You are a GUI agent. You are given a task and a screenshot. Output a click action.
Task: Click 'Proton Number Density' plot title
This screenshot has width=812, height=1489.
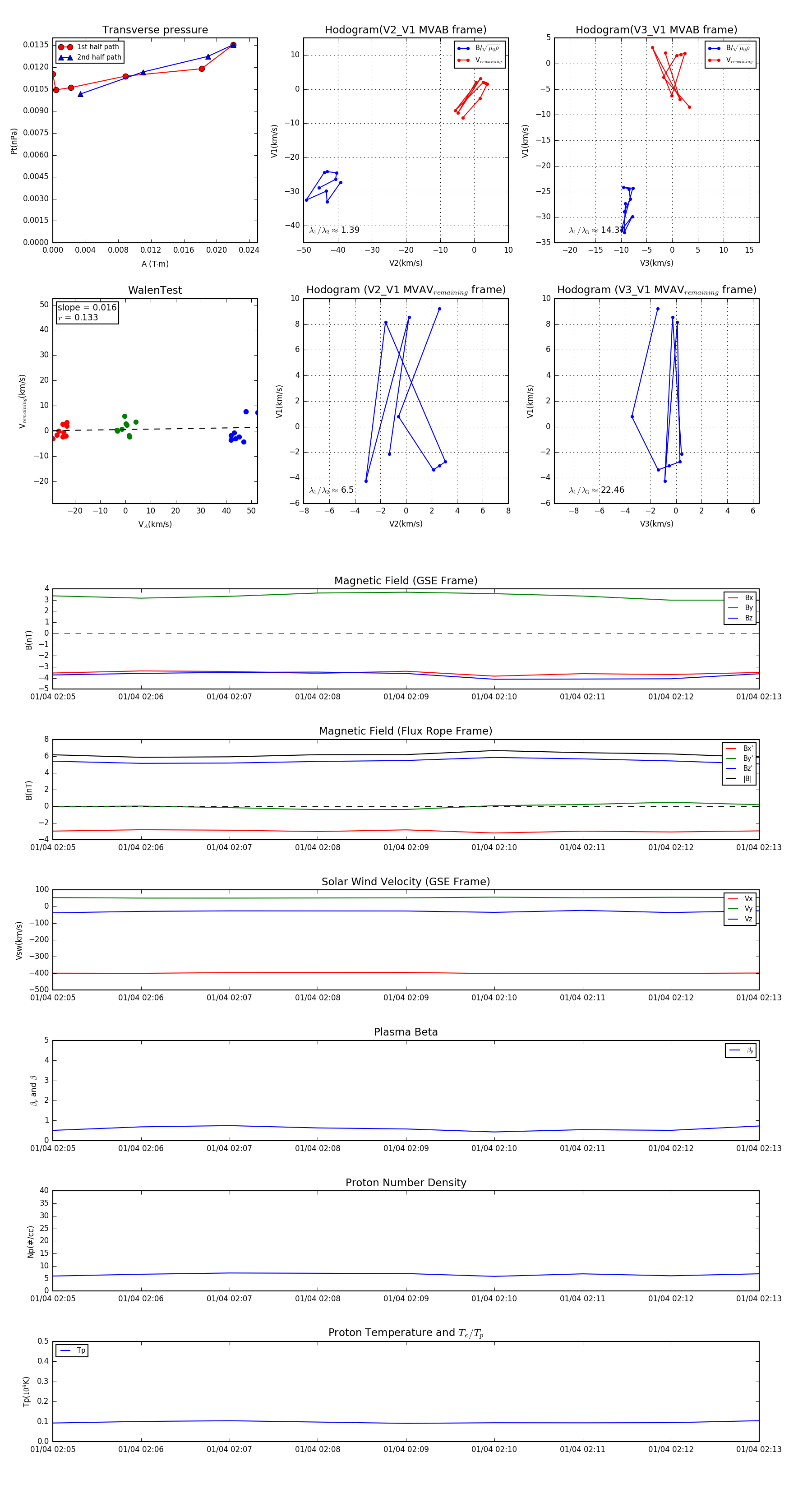tap(406, 1183)
